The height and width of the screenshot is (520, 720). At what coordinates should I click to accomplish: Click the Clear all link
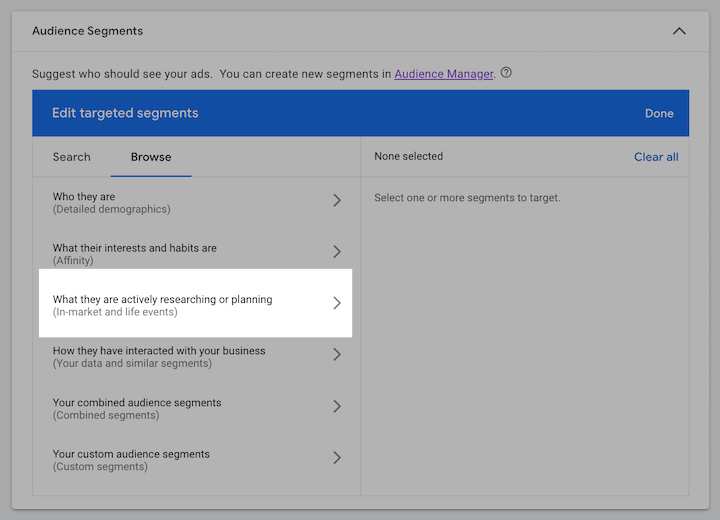click(656, 157)
